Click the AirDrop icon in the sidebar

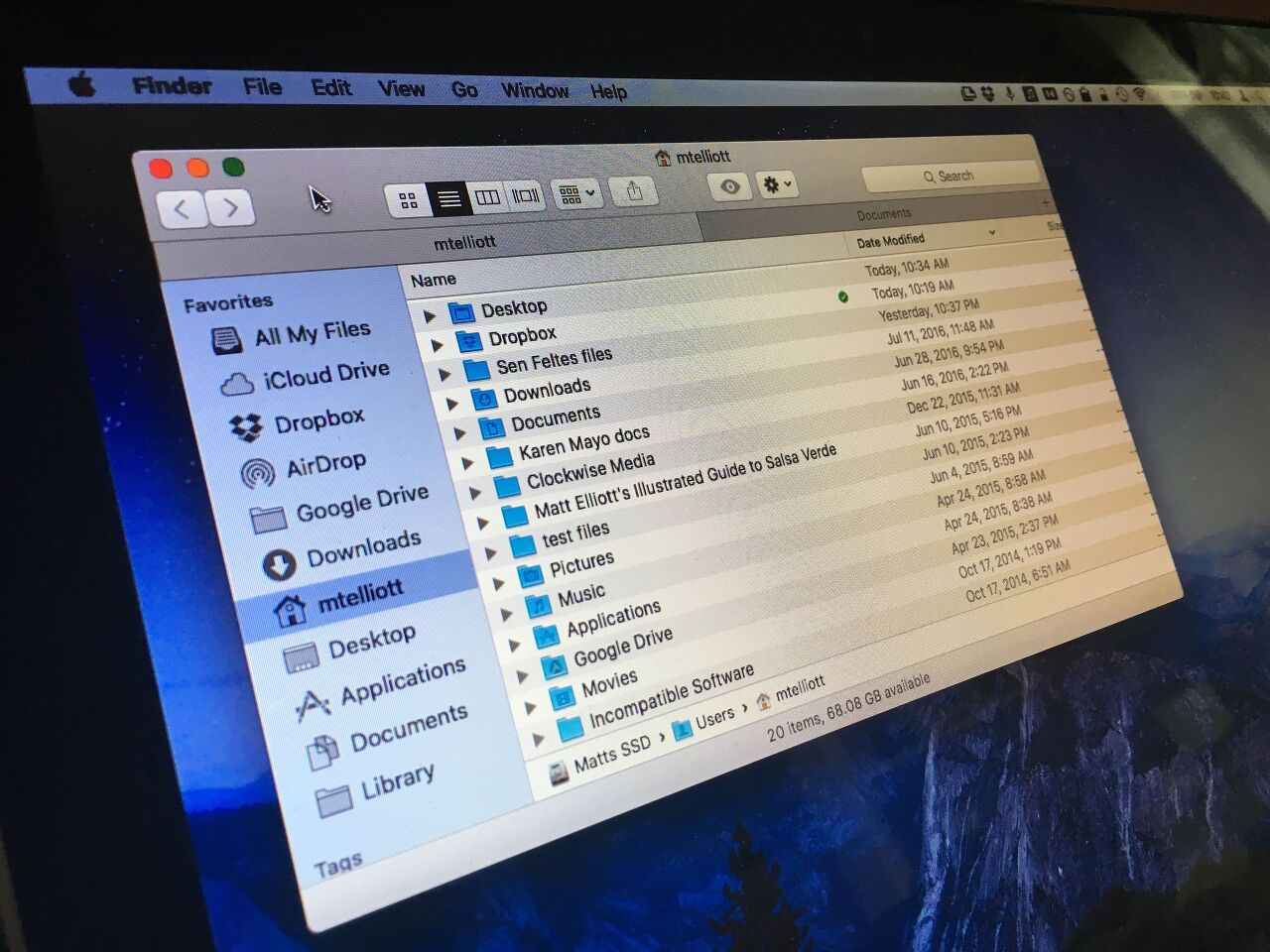(x=257, y=473)
